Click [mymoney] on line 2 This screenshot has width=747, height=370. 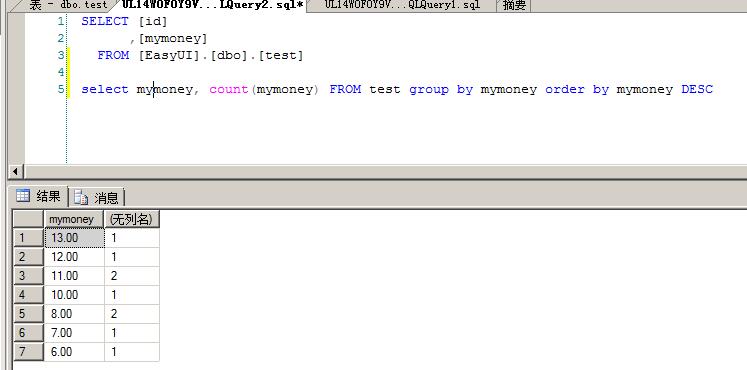pos(172,39)
